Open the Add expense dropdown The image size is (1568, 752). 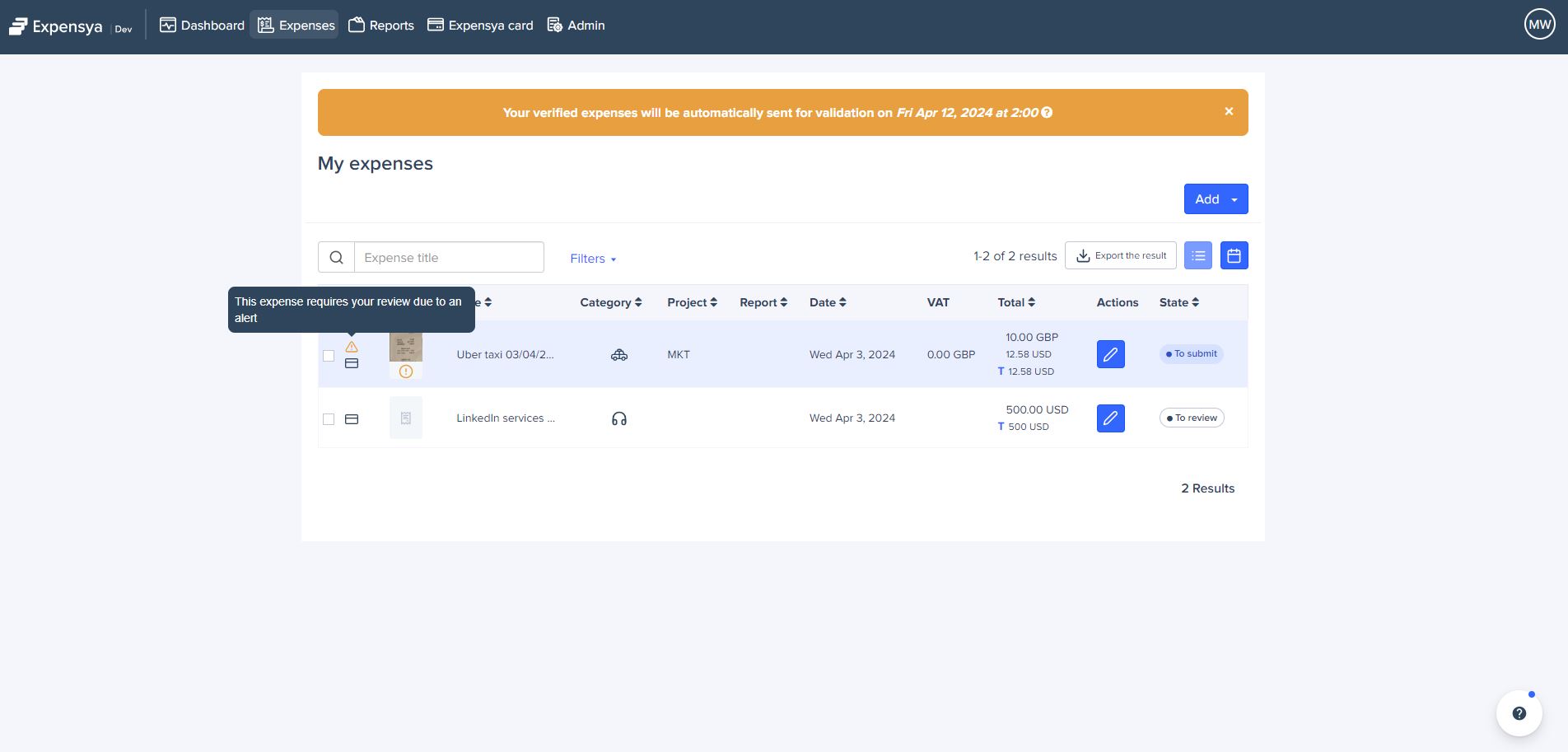click(x=1216, y=199)
